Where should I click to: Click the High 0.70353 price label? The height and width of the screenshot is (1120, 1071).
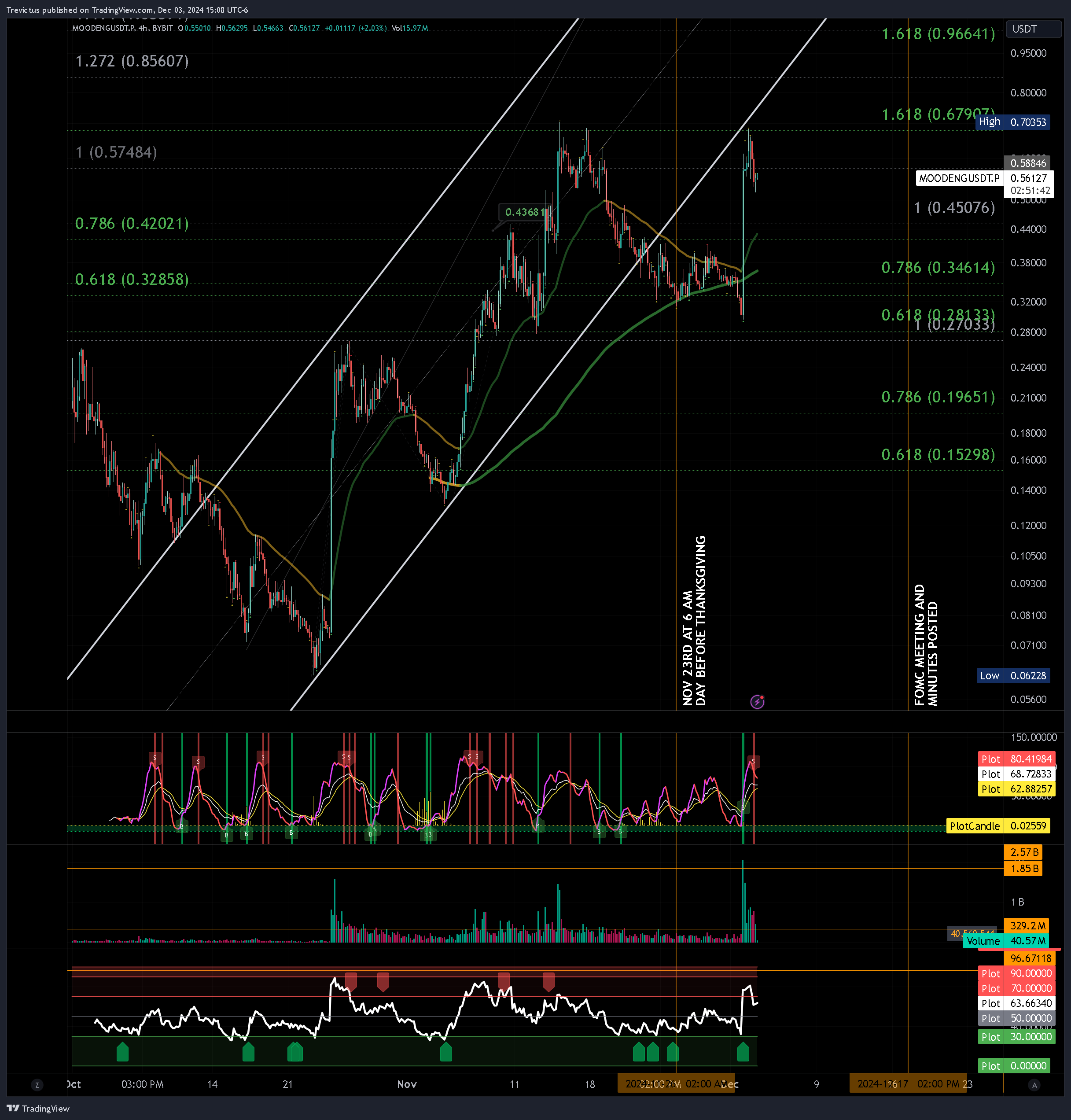coord(1012,122)
